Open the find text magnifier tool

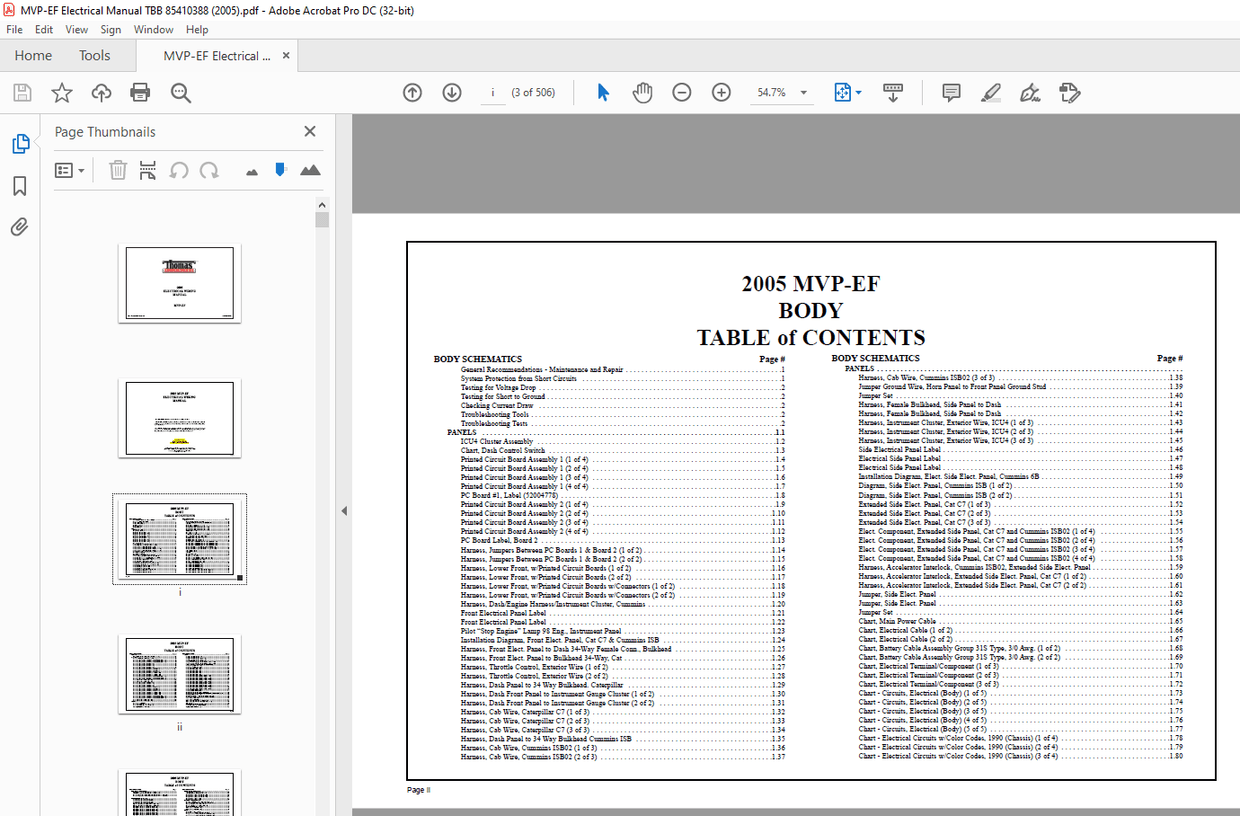coord(180,93)
